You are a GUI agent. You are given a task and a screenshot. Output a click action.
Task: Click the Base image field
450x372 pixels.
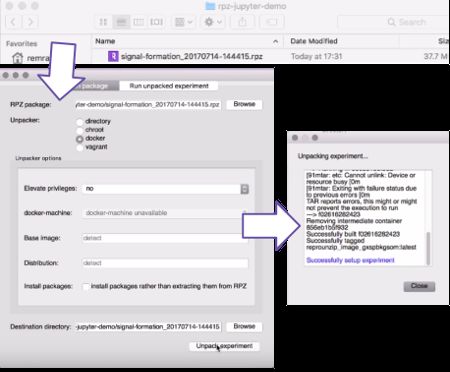tap(165, 238)
